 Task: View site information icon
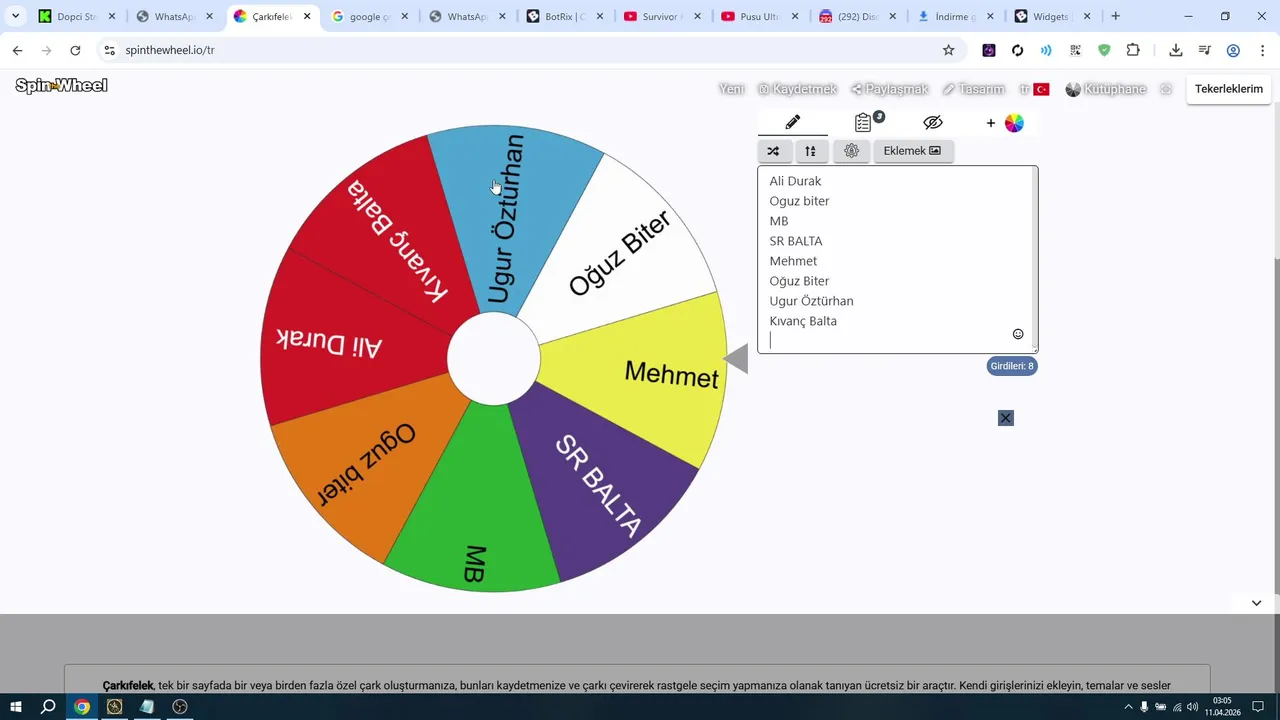110,50
